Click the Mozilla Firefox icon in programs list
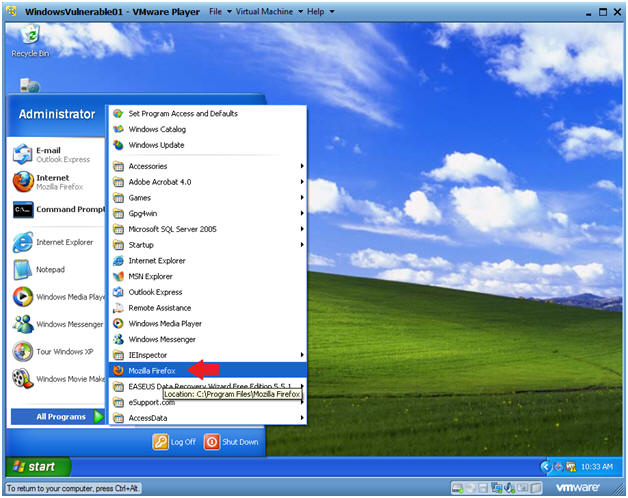Viewport: 628px width, 498px height. (118, 371)
